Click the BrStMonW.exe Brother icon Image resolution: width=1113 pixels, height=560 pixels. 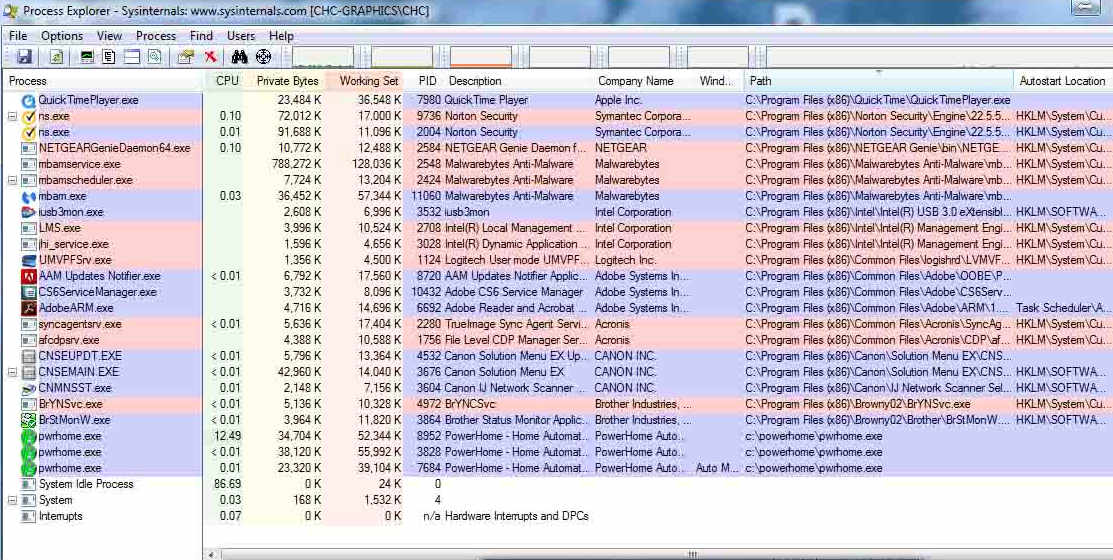coord(28,420)
